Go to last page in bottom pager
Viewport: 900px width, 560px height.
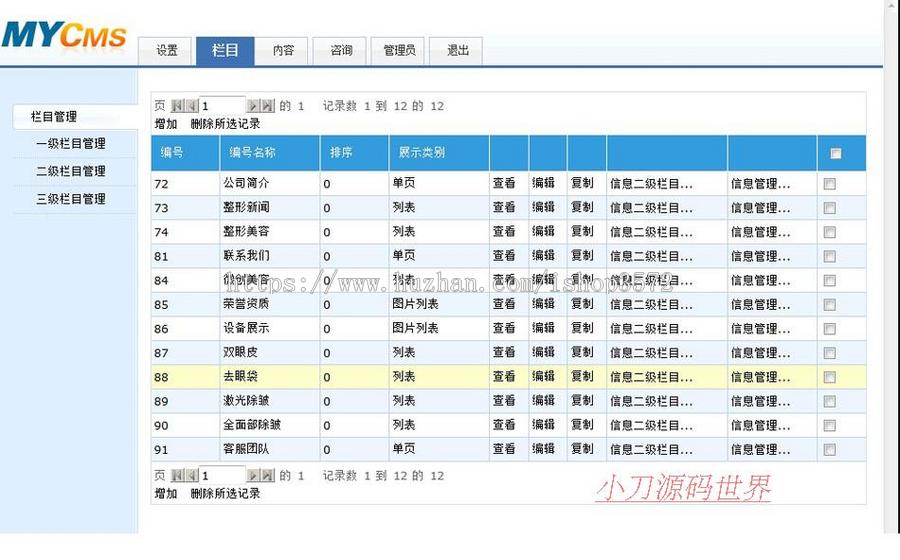pos(267,475)
